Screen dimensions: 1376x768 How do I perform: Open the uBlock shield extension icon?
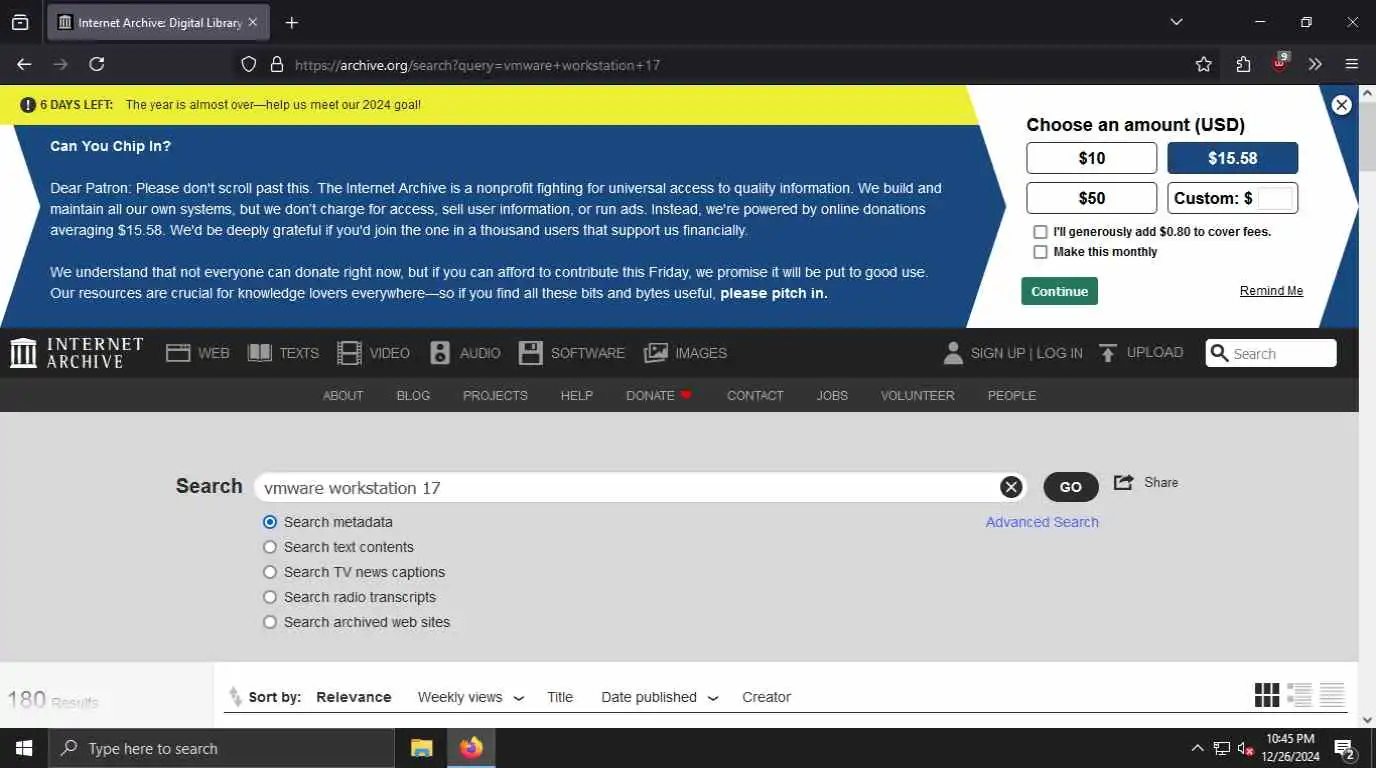1280,64
